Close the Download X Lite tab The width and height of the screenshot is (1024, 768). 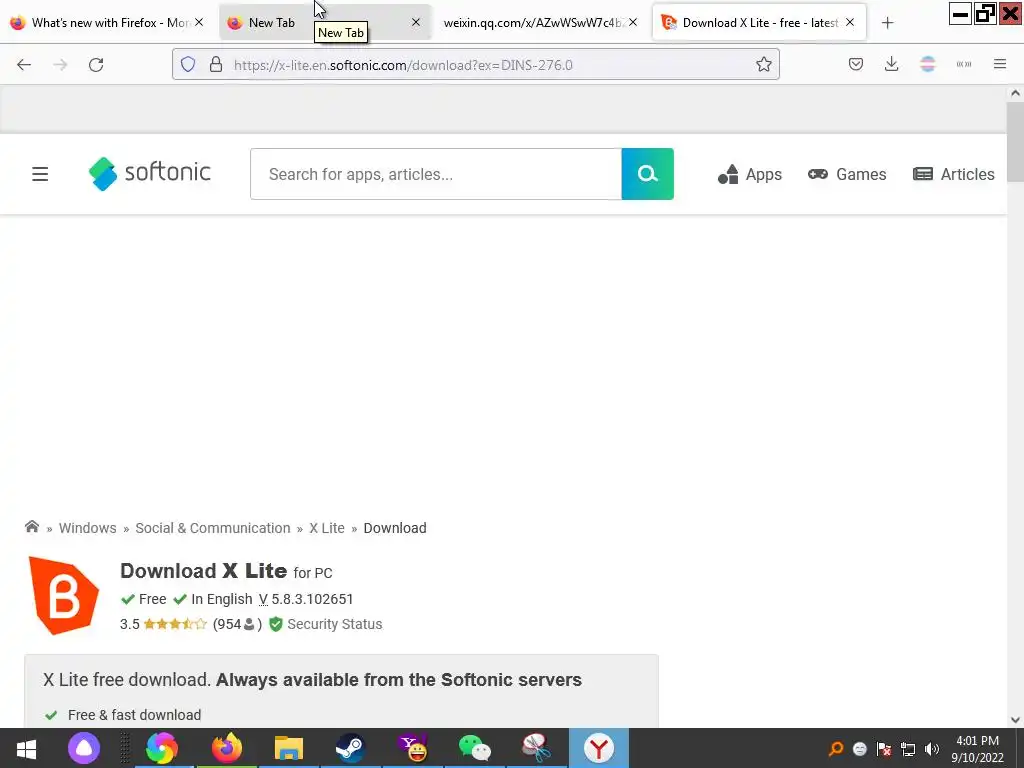coord(850,22)
